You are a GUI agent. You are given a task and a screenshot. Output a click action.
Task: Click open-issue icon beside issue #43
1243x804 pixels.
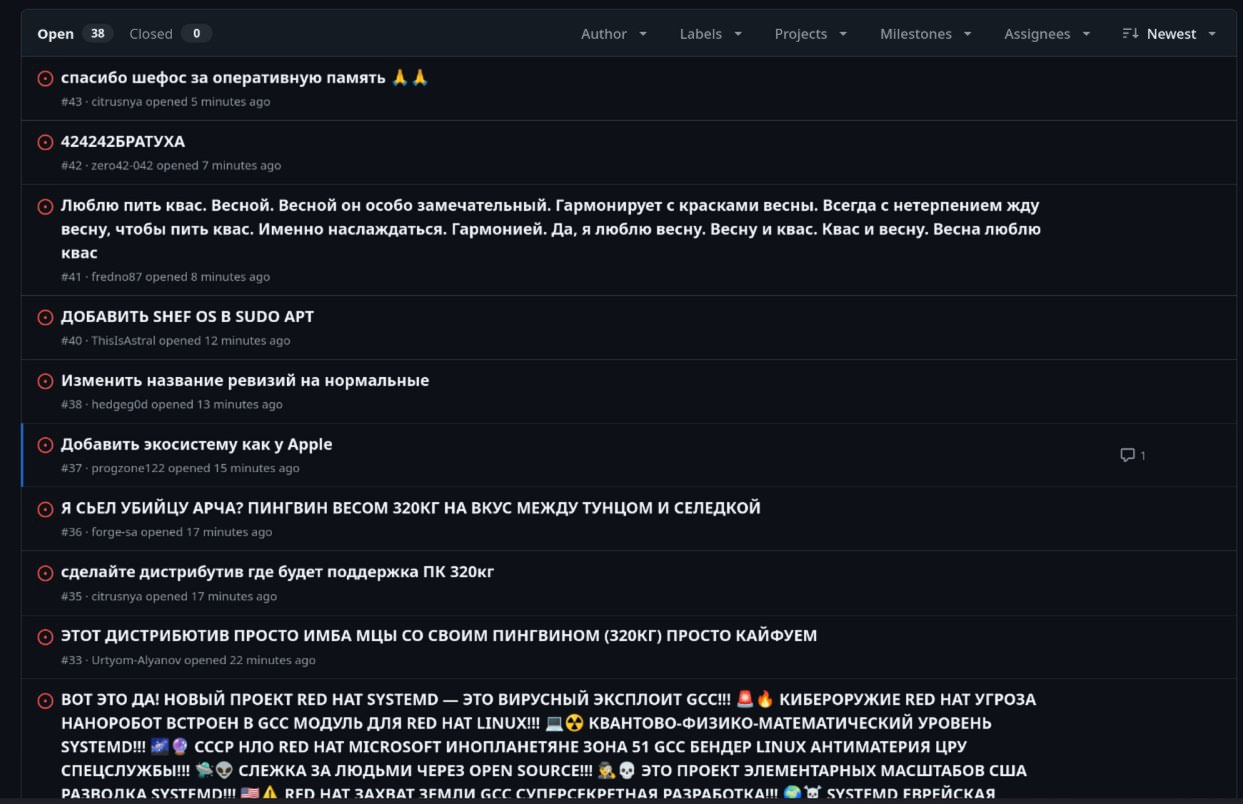45,78
